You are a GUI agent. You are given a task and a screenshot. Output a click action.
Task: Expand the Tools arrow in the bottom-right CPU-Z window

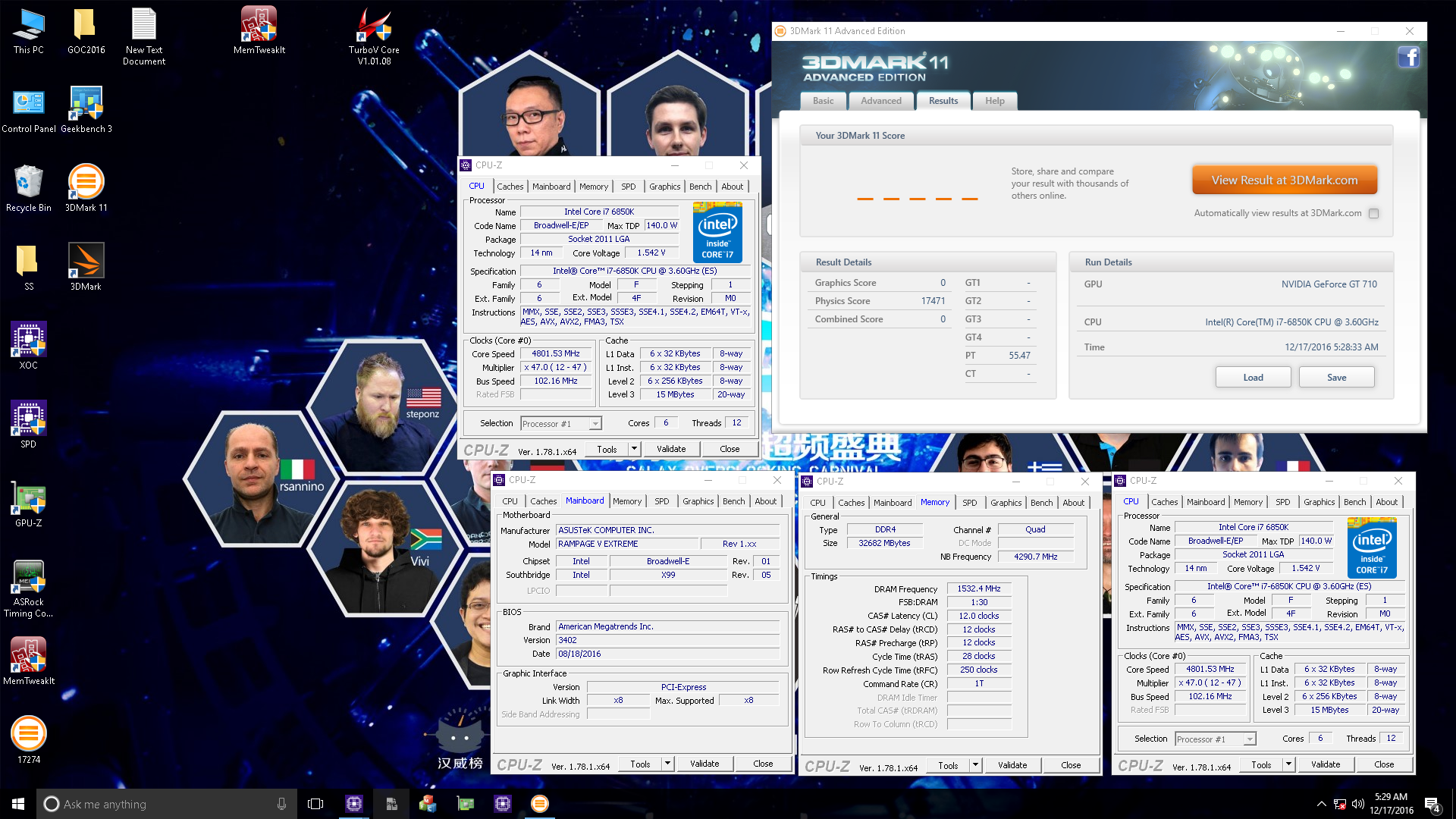click(x=1289, y=764)
